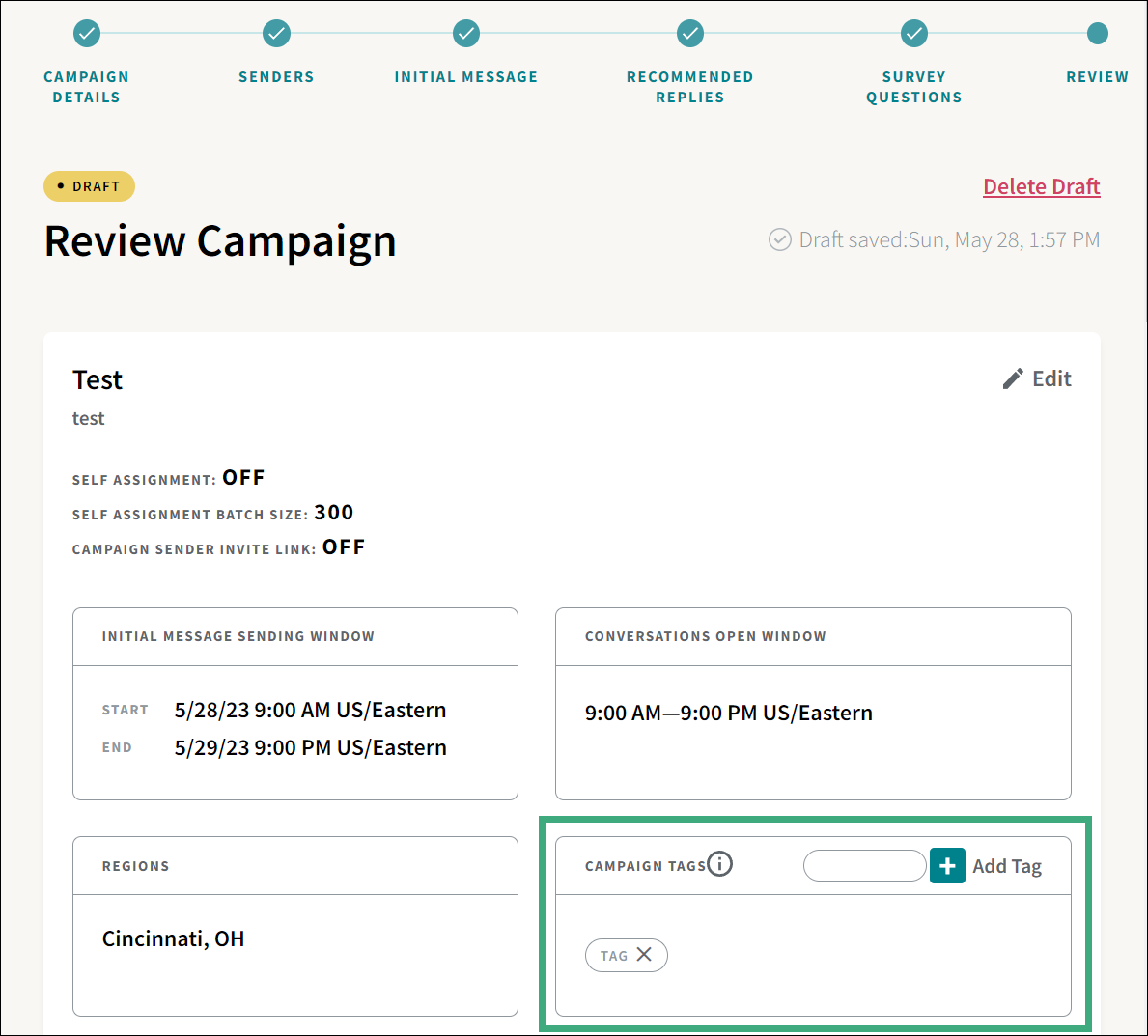1148x1036 pixels.
Task: Open the Delete Draft link
Action: click(1041, 185)
